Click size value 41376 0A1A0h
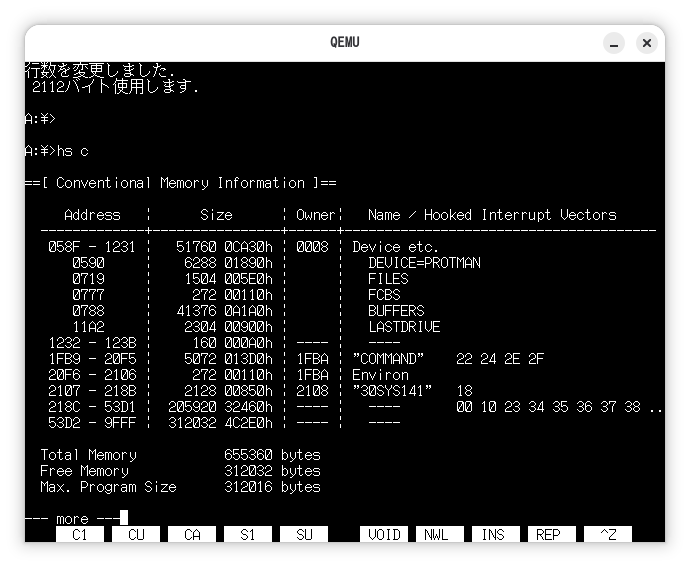The height and width of the screenshot is (567, 690). click(x=224, y=311)
